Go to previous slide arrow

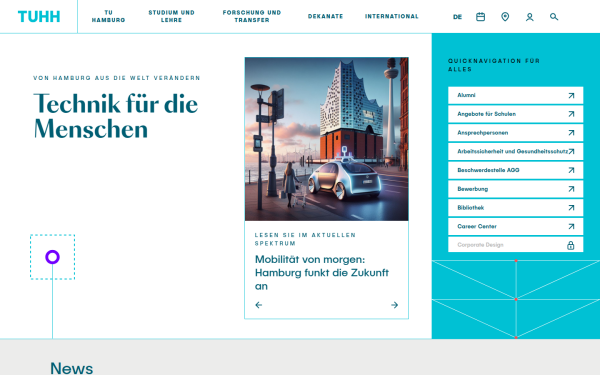(259, 305)
